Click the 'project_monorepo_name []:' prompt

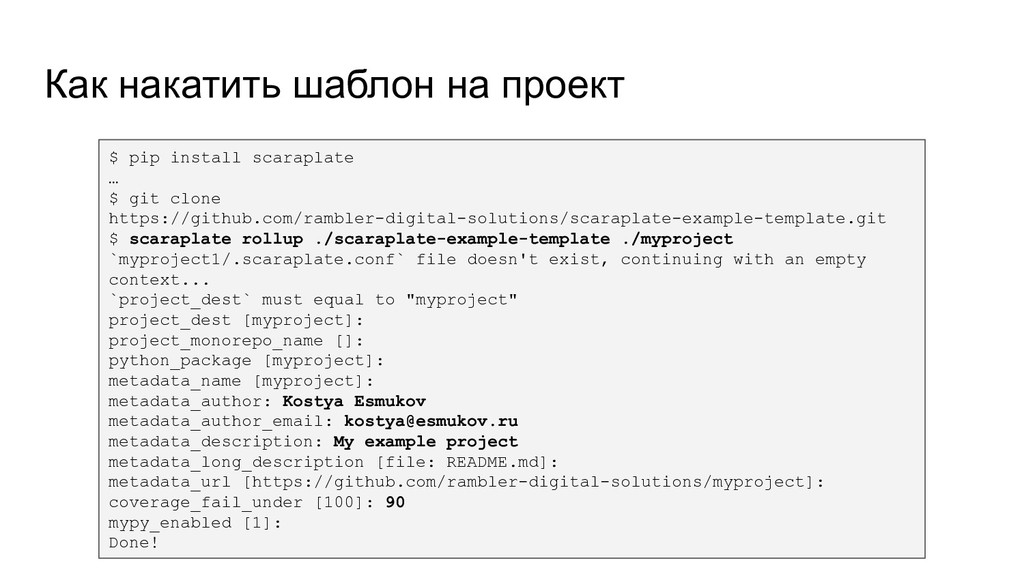click(236, 340)
